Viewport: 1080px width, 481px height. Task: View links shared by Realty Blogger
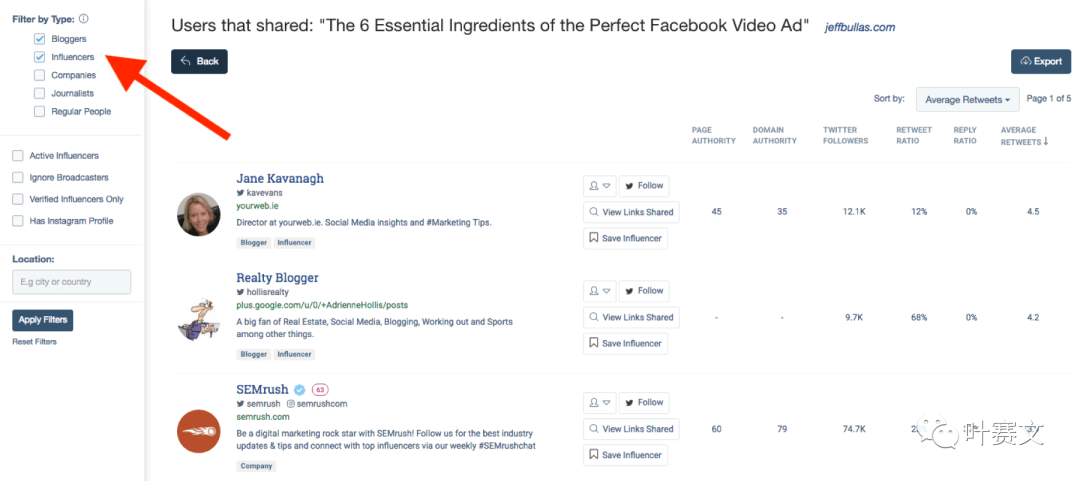630,317
